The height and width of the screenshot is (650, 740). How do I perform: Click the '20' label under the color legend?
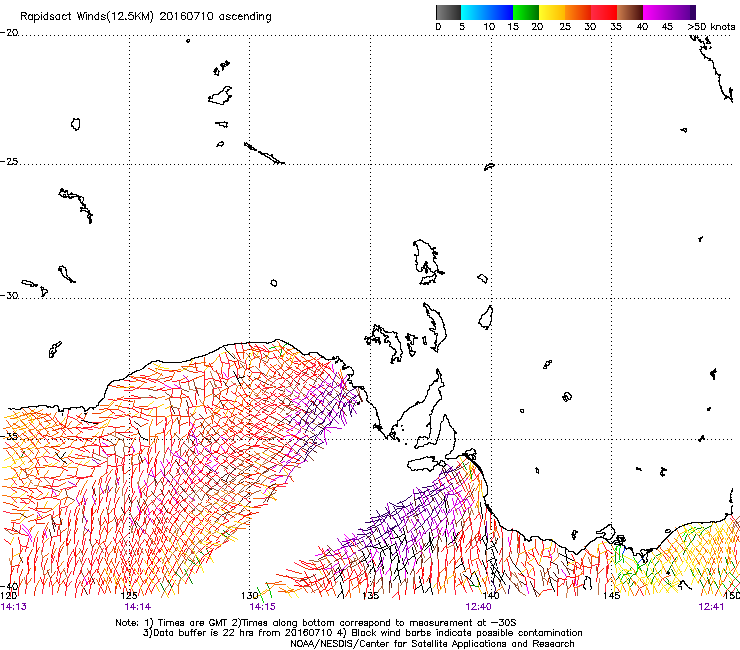537,27
